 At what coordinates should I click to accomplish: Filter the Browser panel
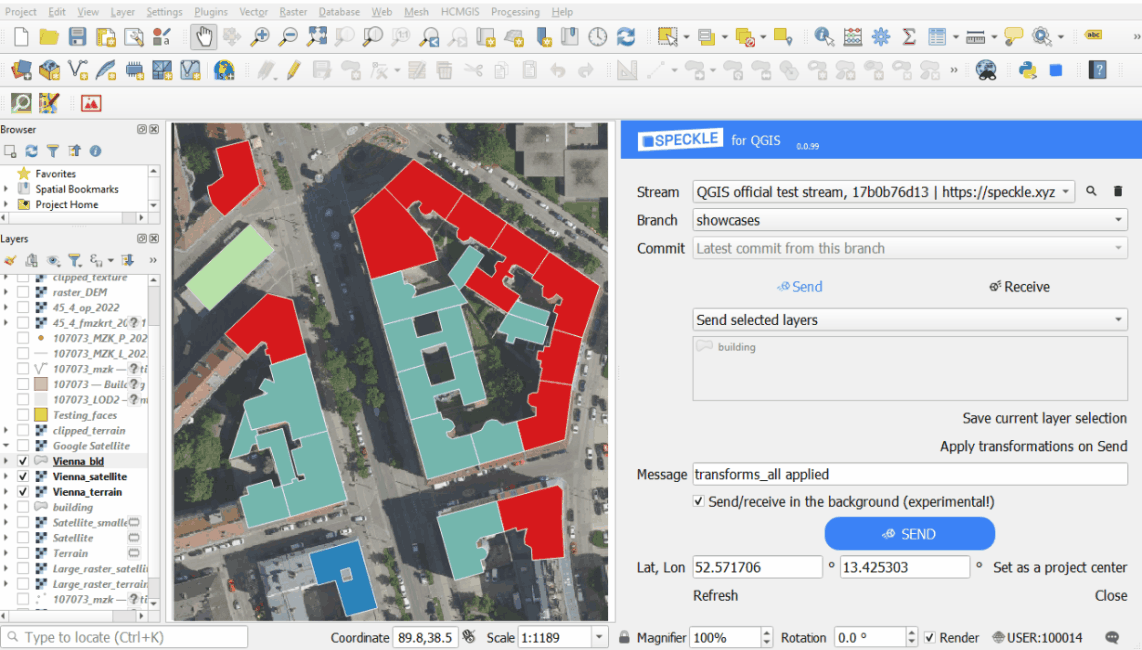[52, 151]
